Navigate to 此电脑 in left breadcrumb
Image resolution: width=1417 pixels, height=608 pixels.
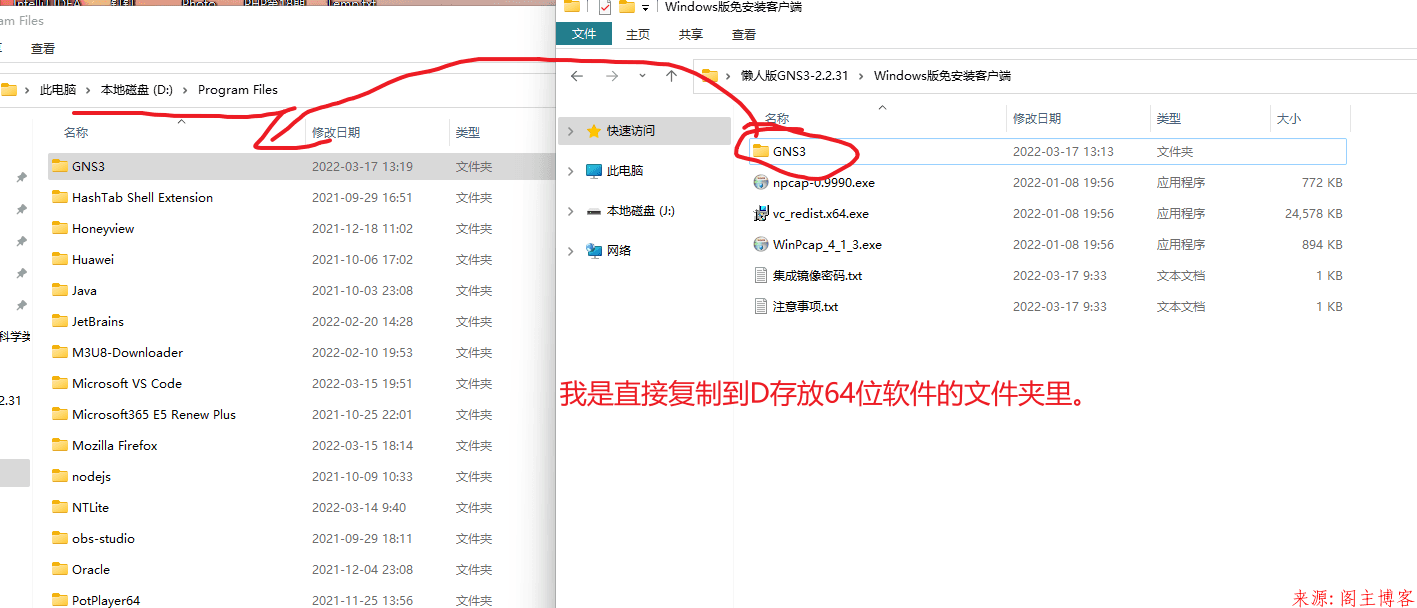click(x=58, y=89)
